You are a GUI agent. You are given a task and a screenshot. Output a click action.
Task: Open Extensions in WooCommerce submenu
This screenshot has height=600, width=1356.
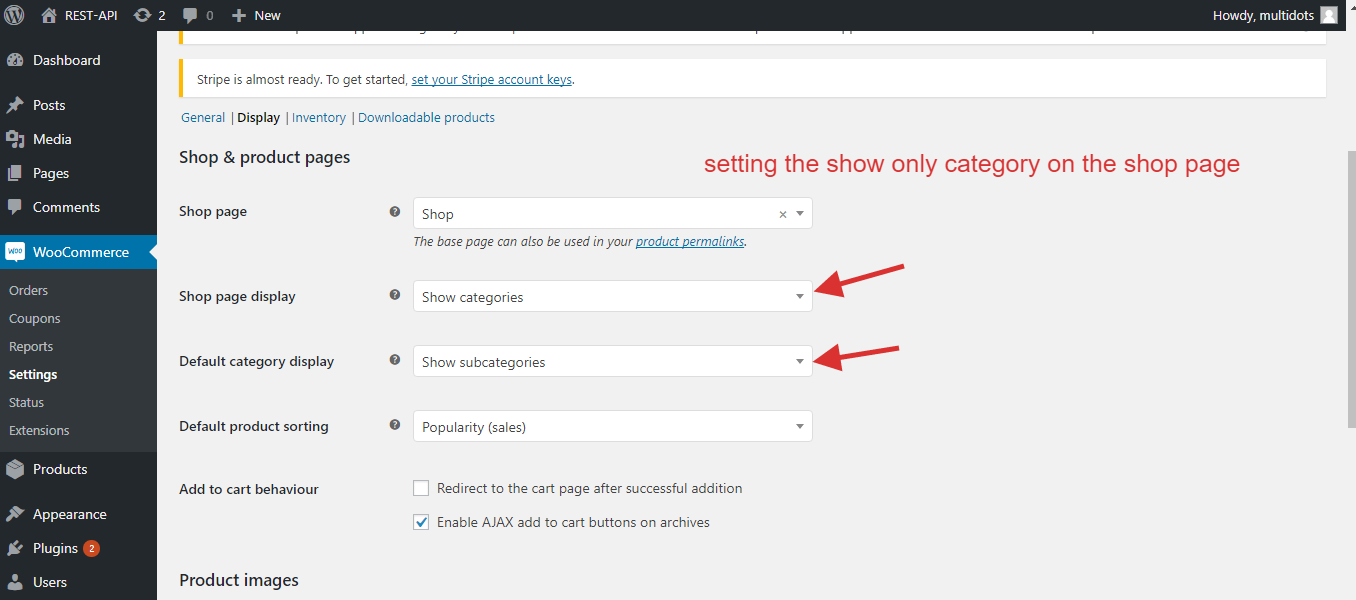(x=39, y=430)
